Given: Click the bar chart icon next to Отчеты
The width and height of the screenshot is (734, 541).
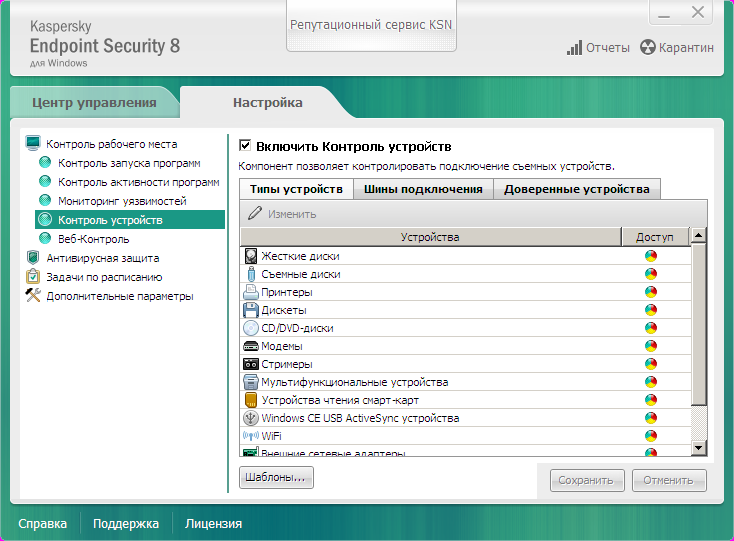Looking at the screenshot, I should click(x=574, y=48).
